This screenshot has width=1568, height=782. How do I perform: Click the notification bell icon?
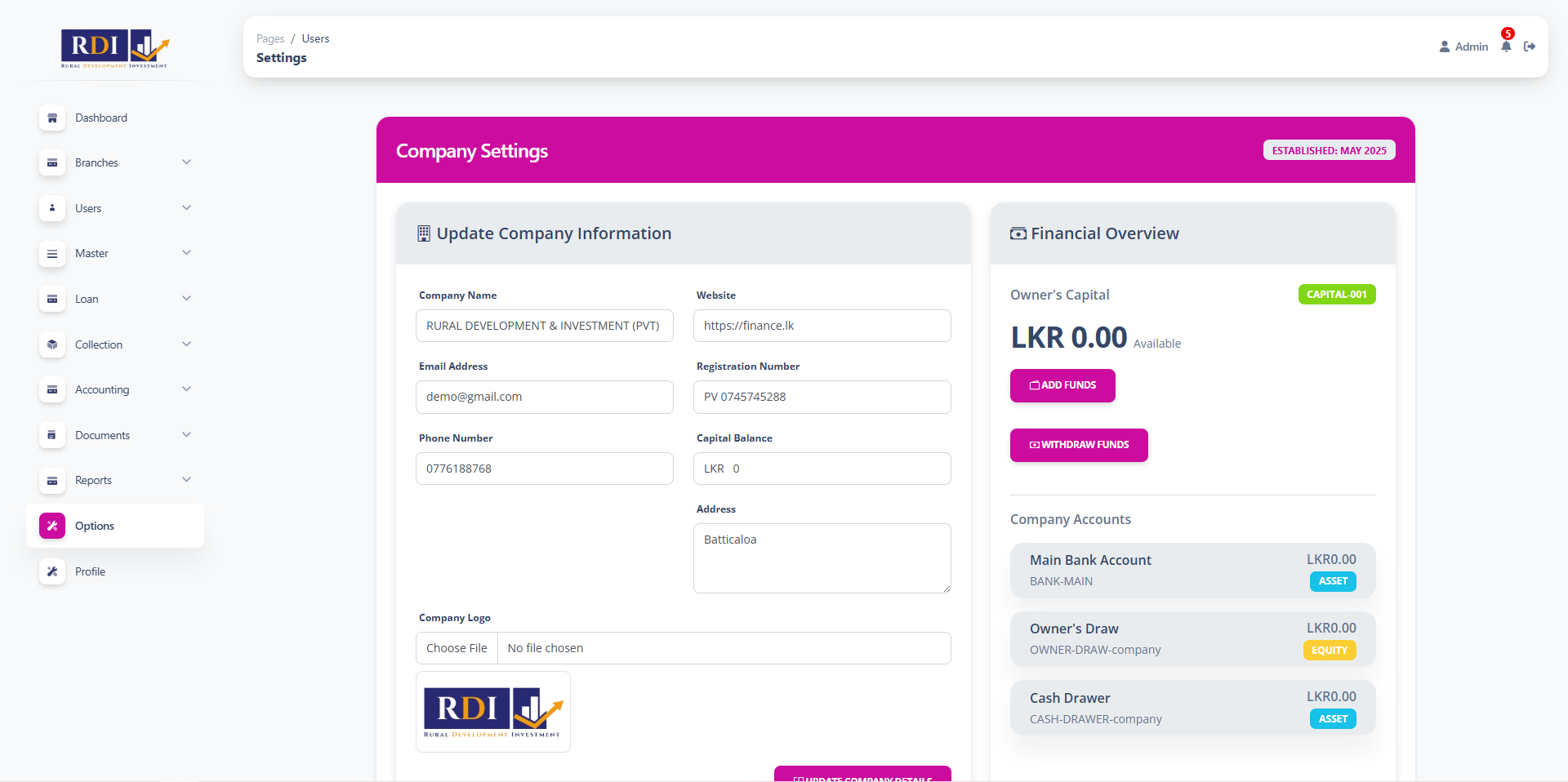pyautogui.click(x=1506, y=47)
